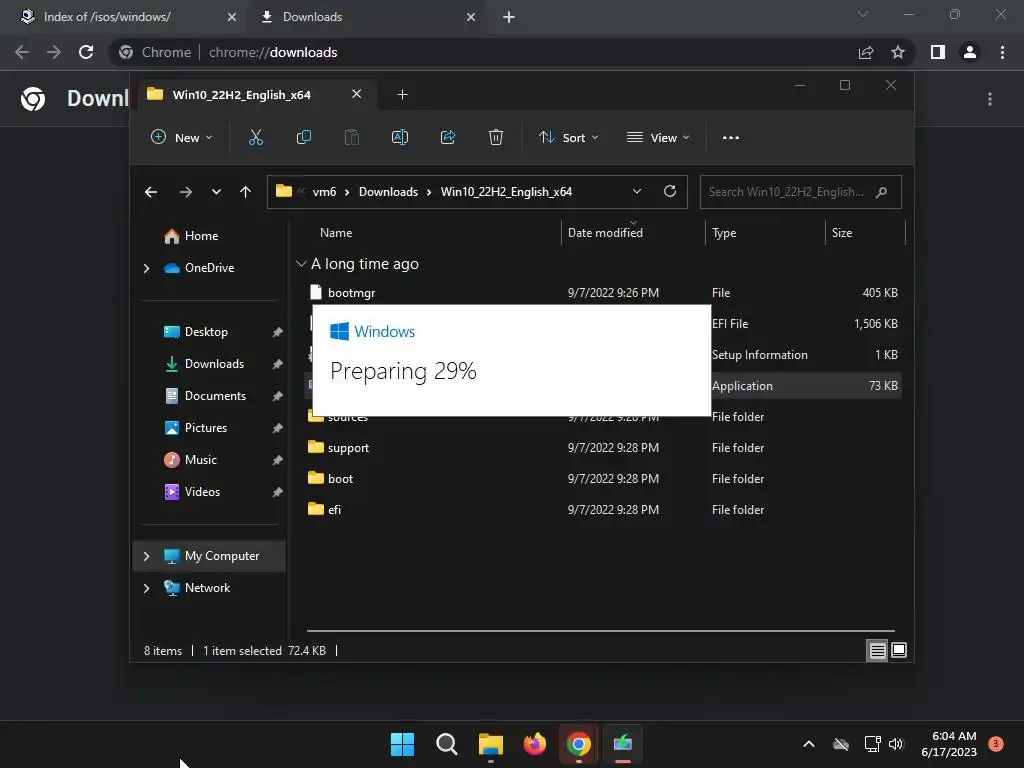The height and width of the screenshot is (768, 1024).
Task: Click the Cut scissors icon in File Explorer toolbar
Action: 255,137
